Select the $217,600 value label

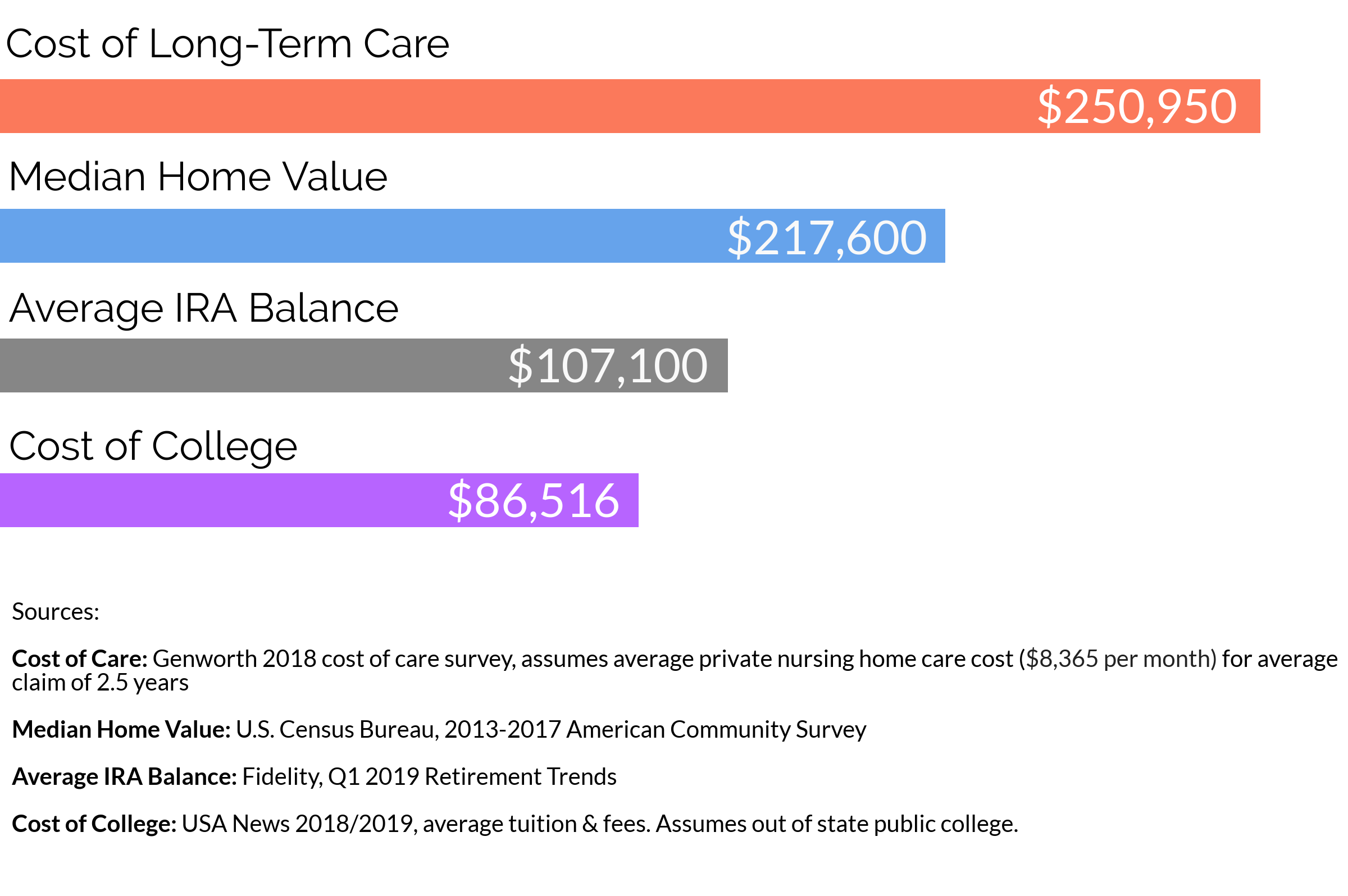coord(826,237)
